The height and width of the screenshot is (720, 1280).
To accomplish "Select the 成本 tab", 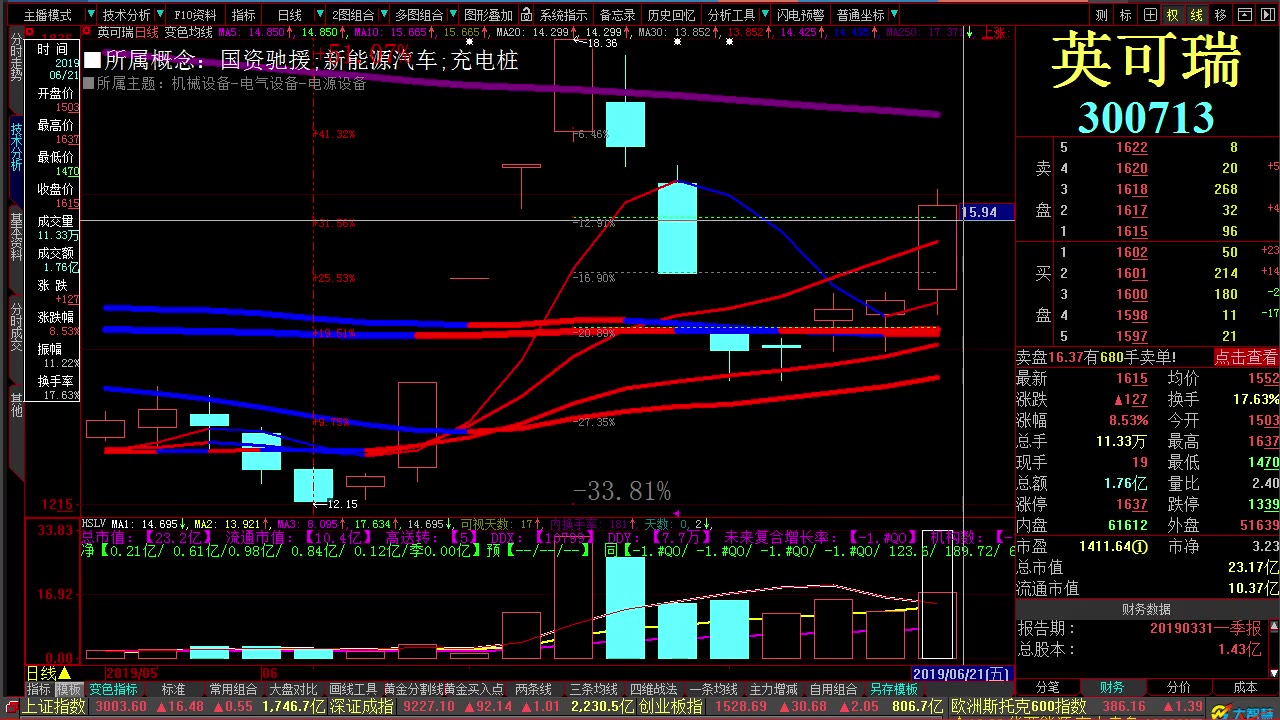I will pyautogui.click(x=1245, y=688).
